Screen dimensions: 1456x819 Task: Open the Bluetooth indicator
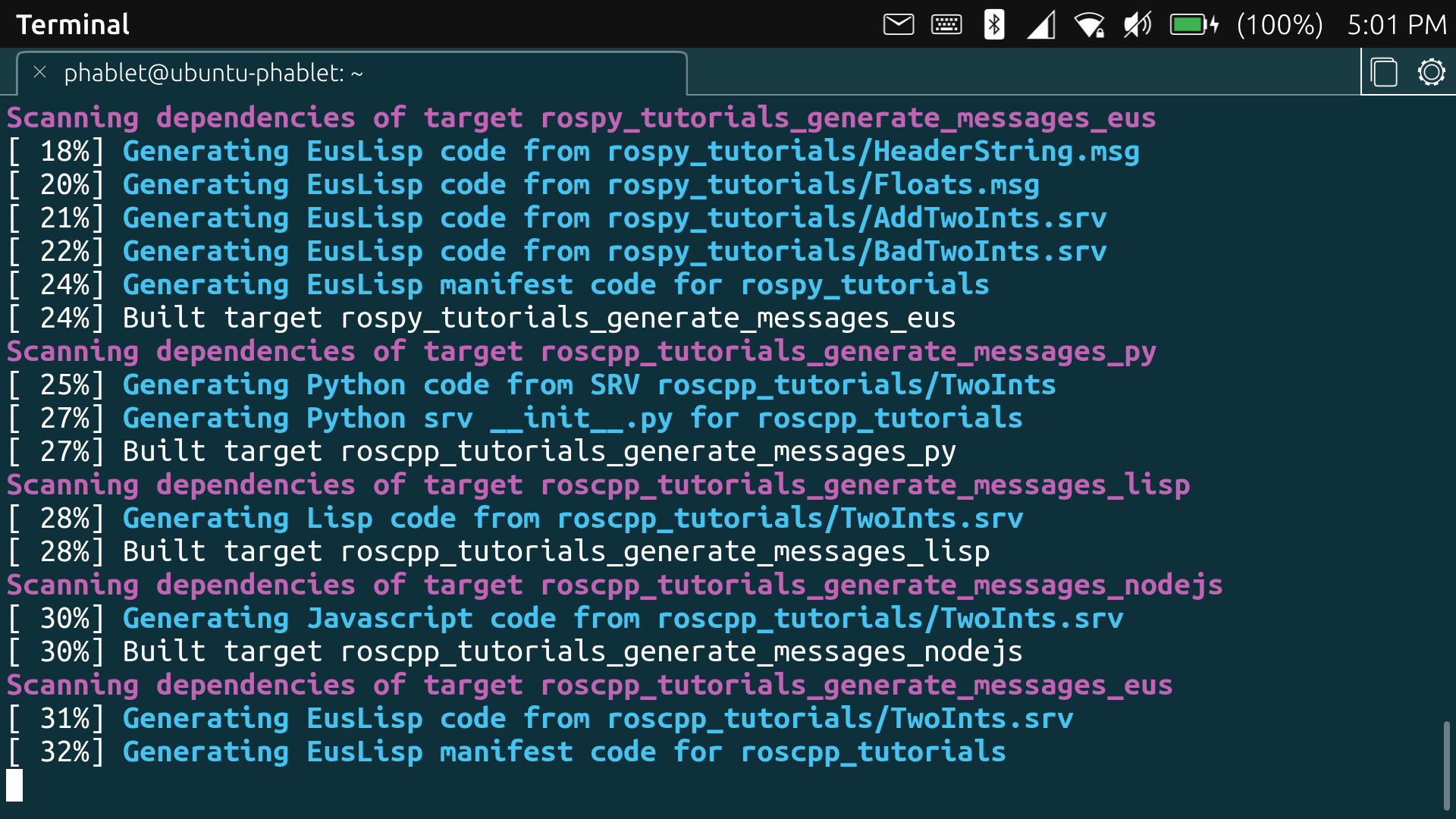(x=993, y=25)
